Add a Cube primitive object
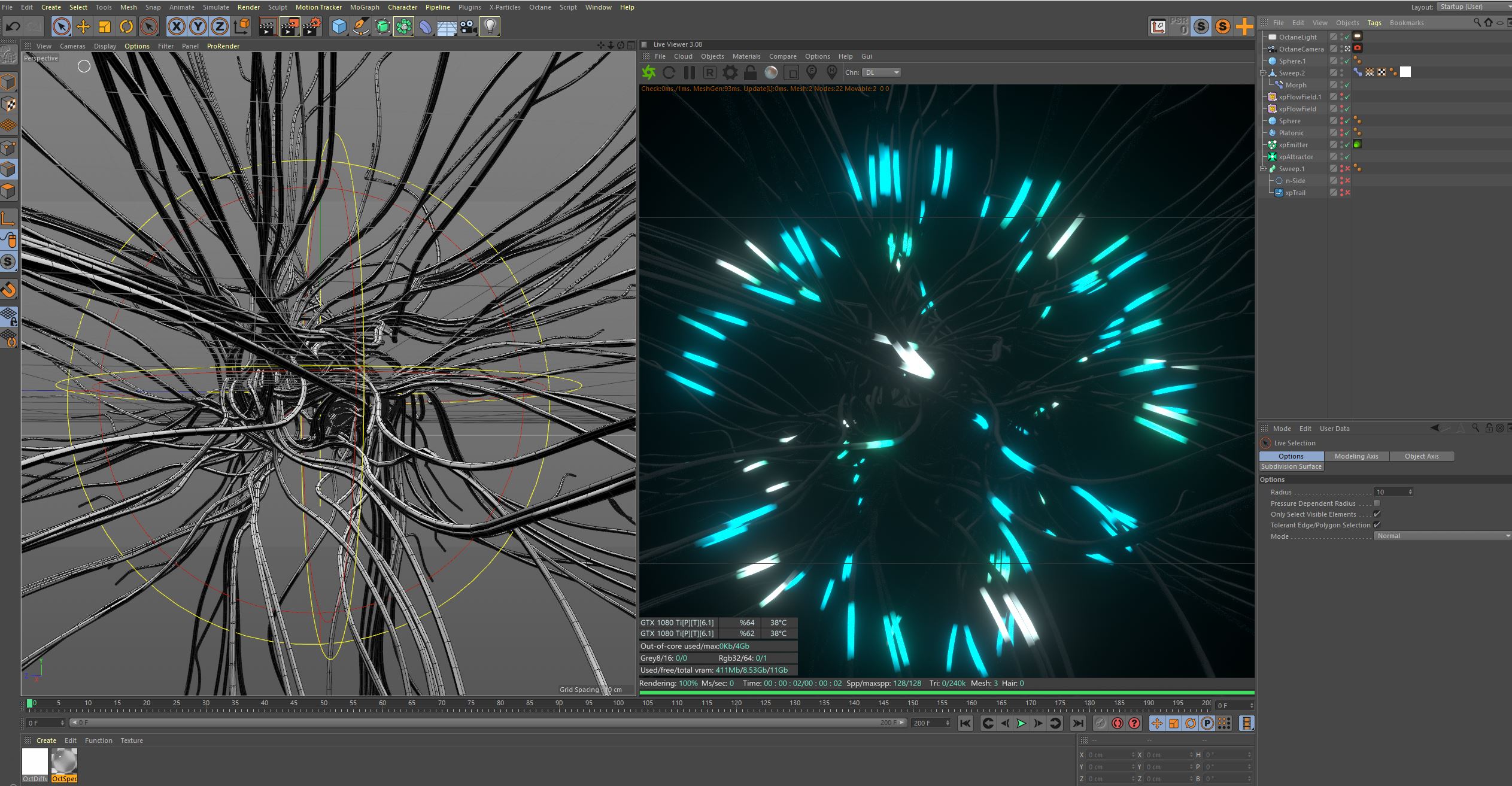Image resolution: width=1512 pixels, height=786 pixels. tap(339, 26)
